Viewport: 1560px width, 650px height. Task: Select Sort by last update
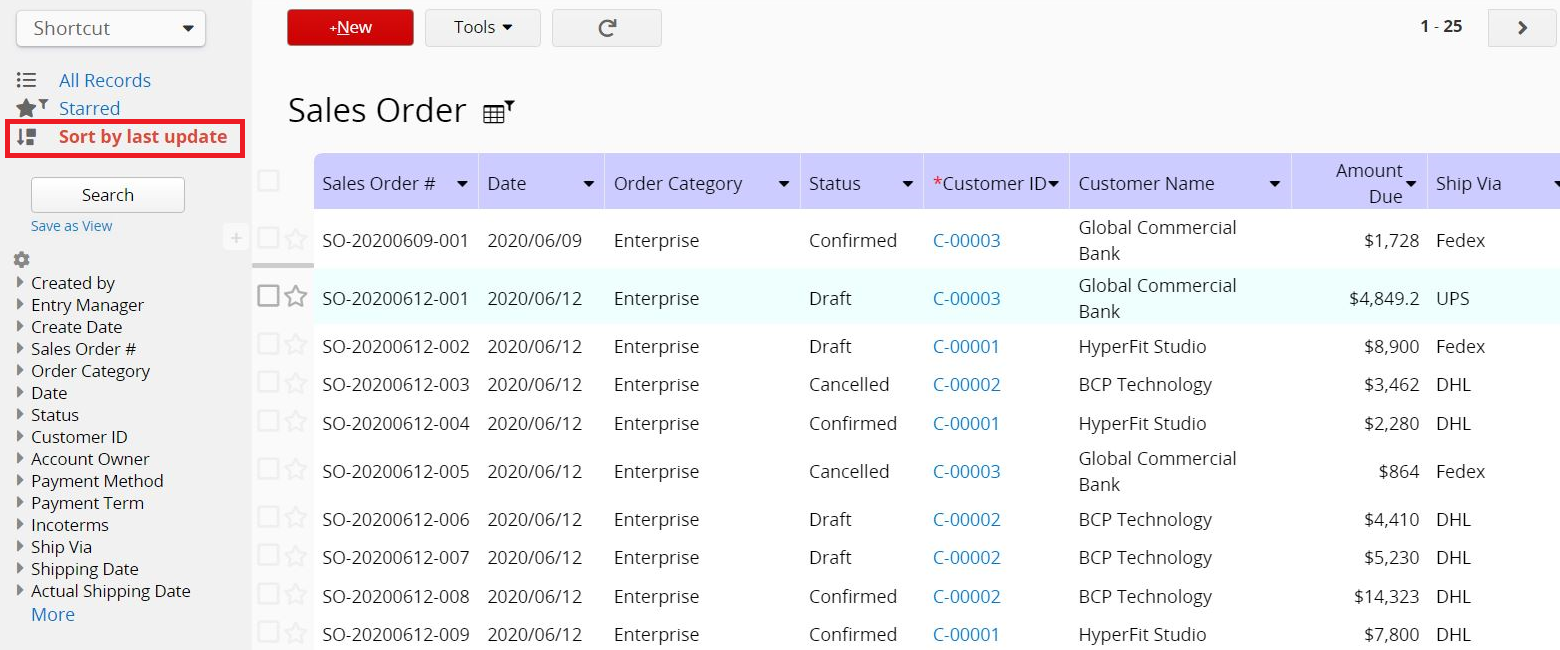143,137
